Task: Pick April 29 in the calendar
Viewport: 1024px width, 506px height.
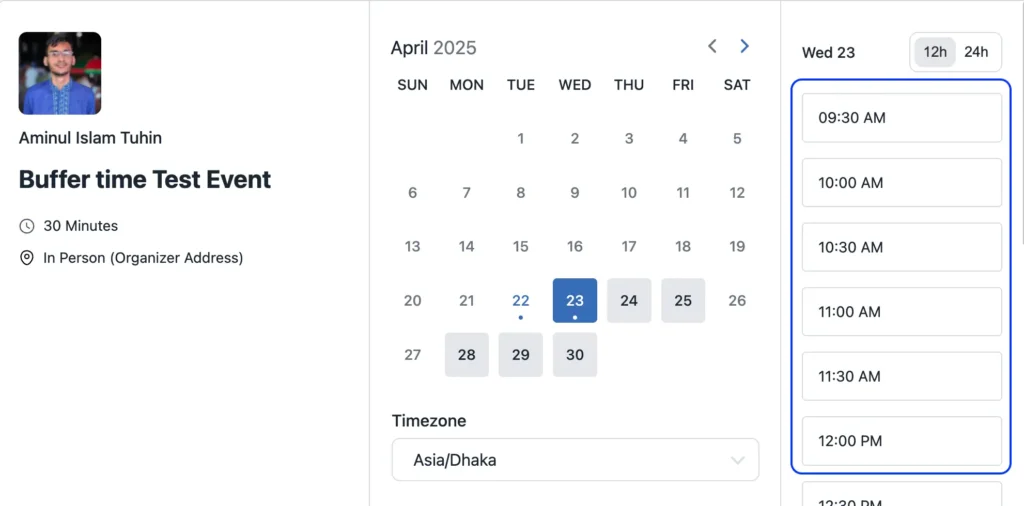Action: 520,355
